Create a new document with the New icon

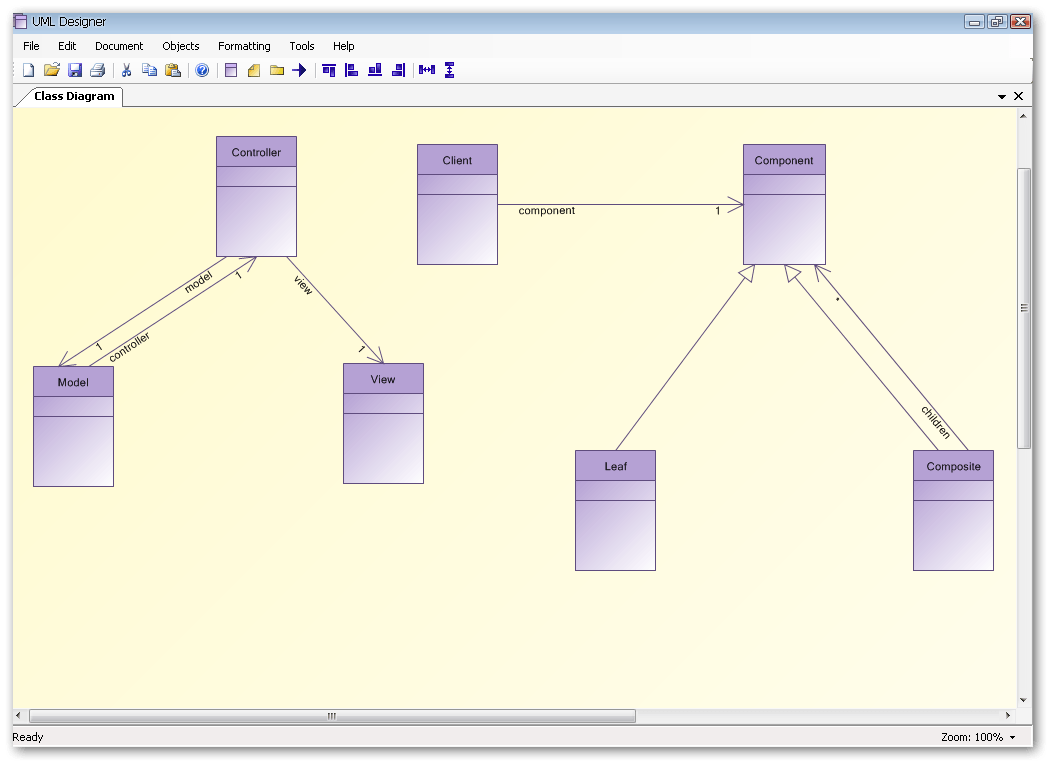(28, 70)
